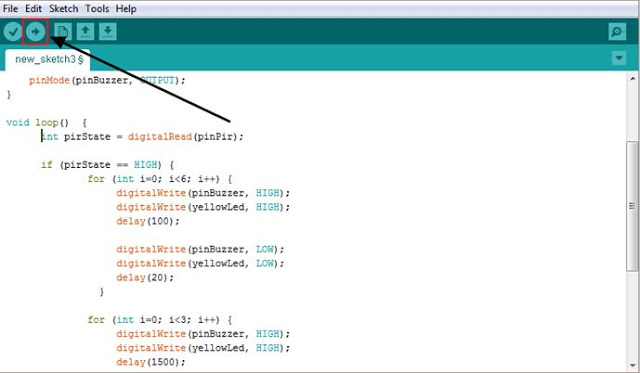Viewport: 640px width, 373px height.
Task: Select the new_sketch3 tab
Action: 48,60
